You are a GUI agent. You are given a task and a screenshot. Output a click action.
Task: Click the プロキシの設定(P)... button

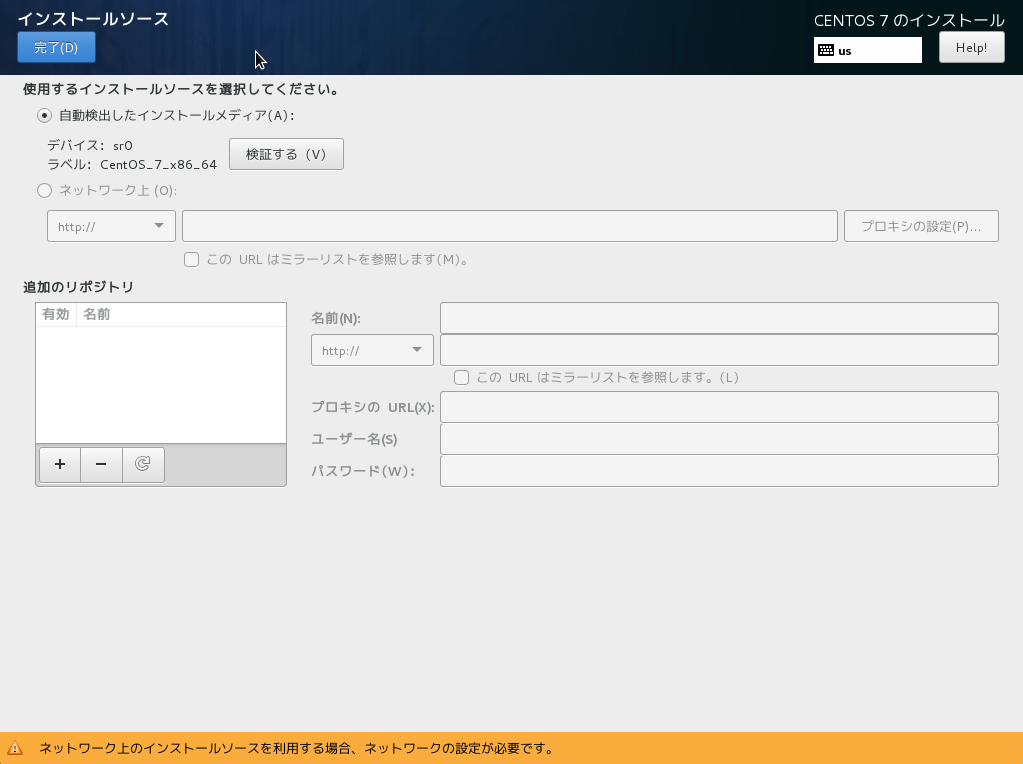[921, 226]
